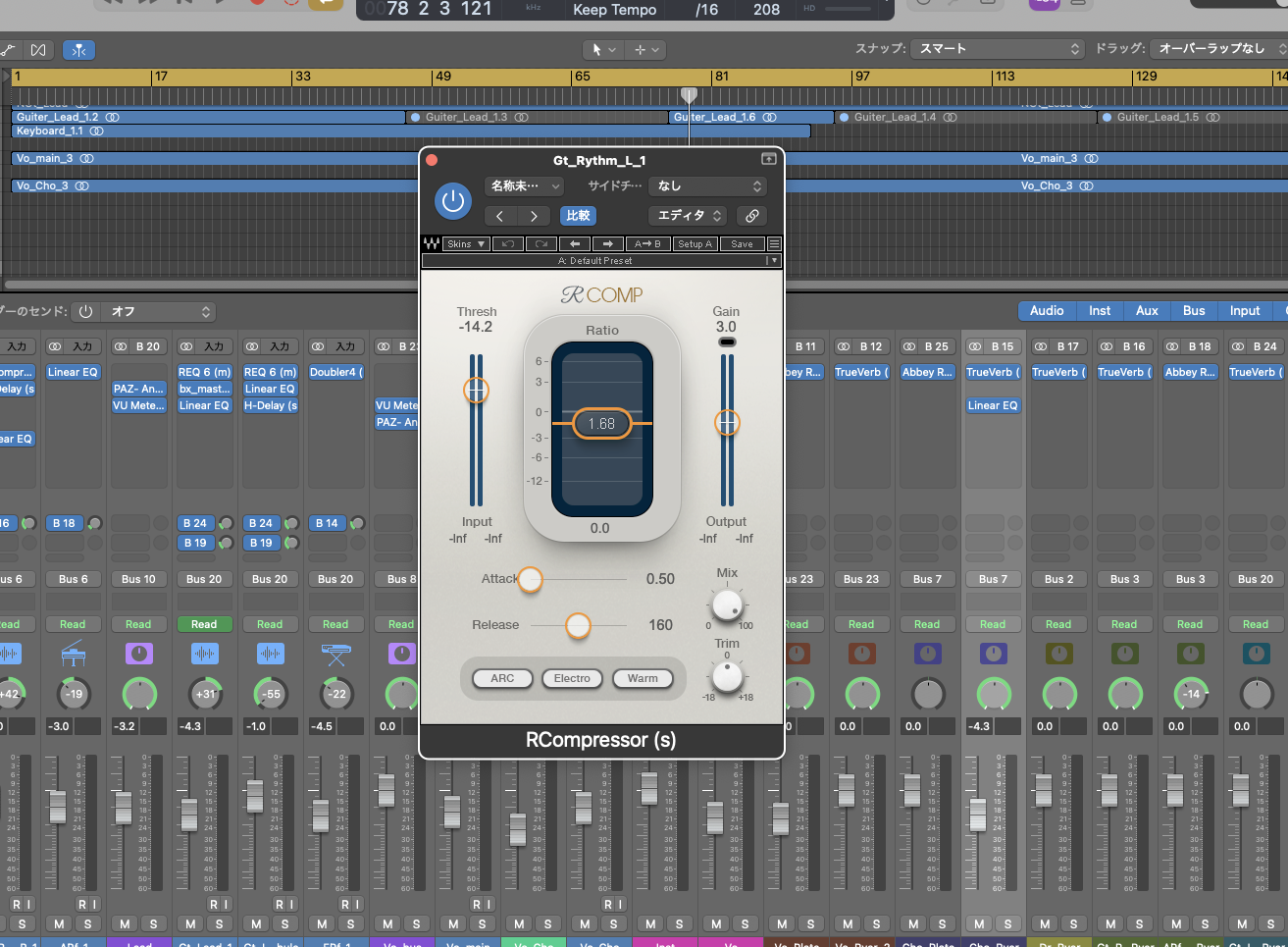Open the Skins dropdown in Waves toolbar
The image size is (1288, 947).
tap(467, 244)
